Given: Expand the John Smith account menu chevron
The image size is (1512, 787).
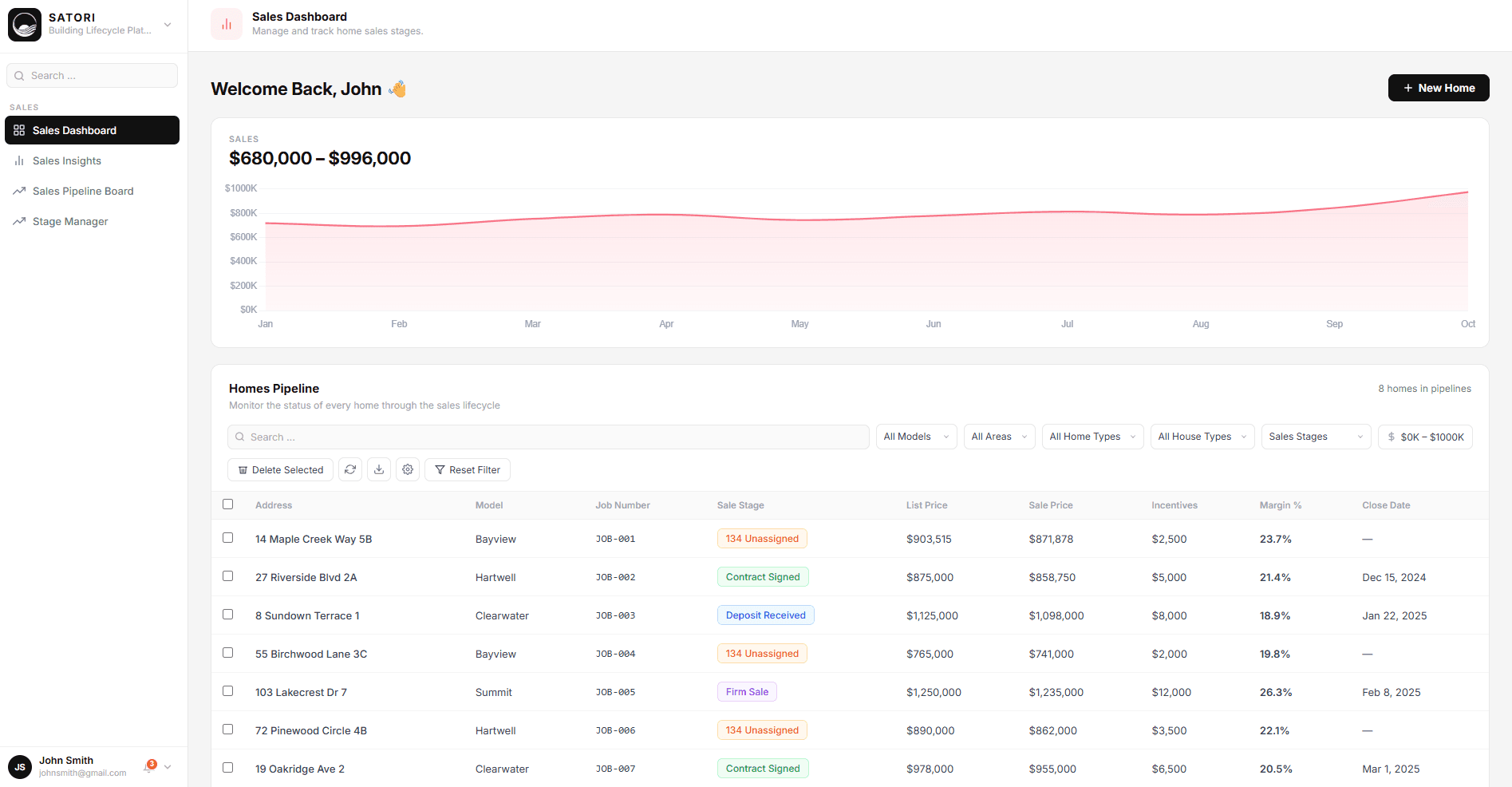Looking at the screenshot, I should click(168, 767).
